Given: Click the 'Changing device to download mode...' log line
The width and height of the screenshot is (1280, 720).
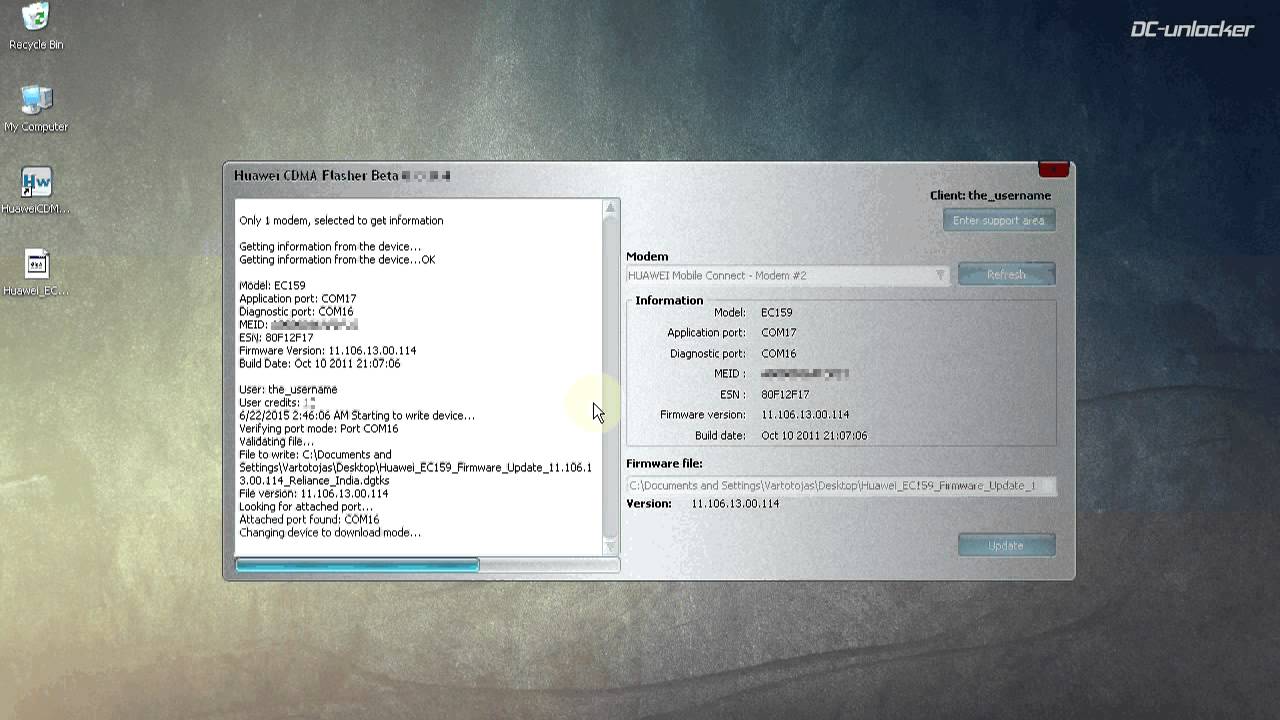Looking at the screenshot, I should point(330,533).
